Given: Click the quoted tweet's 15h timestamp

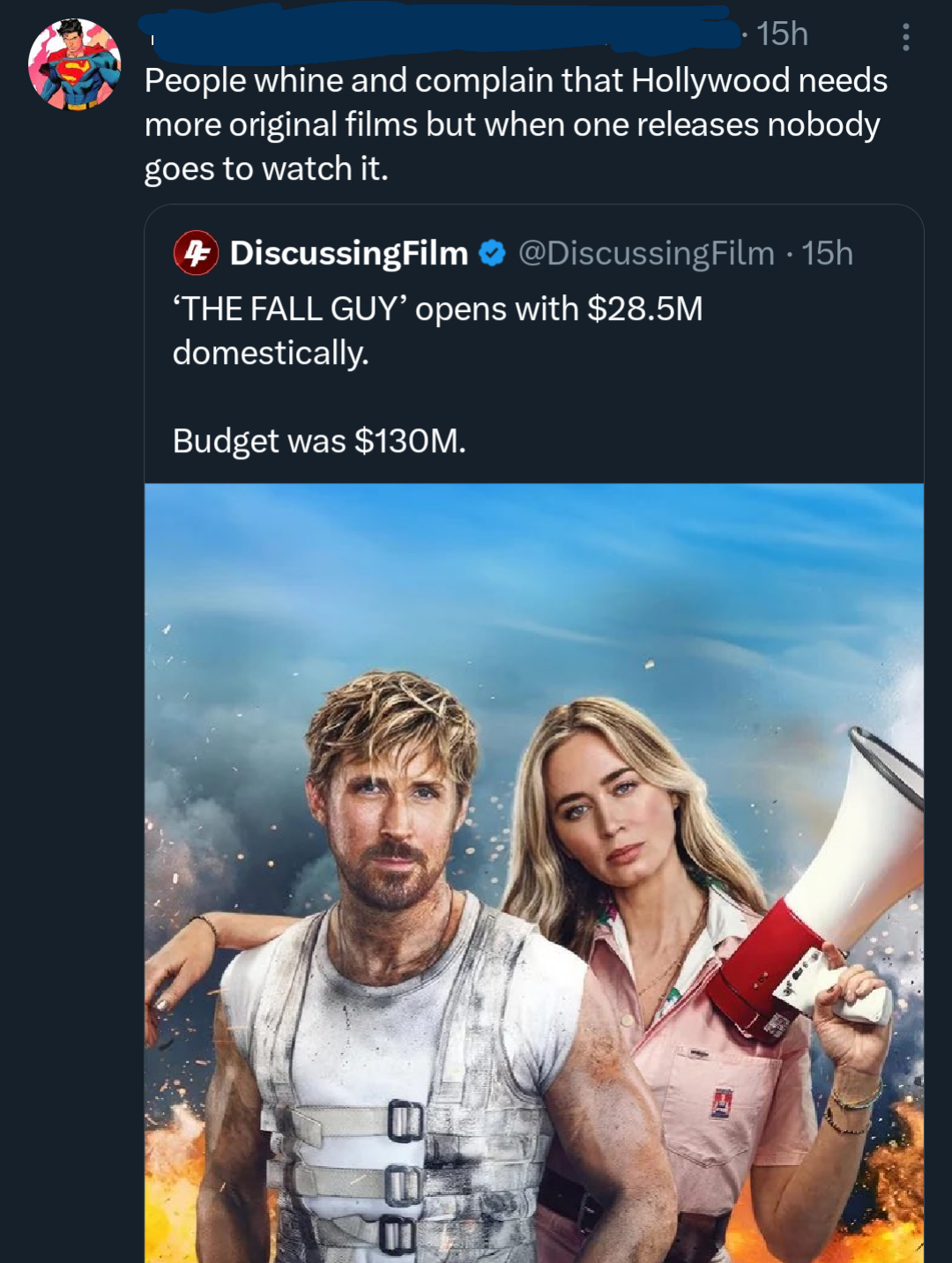Looking at the screenshot, I should [829, 254].
